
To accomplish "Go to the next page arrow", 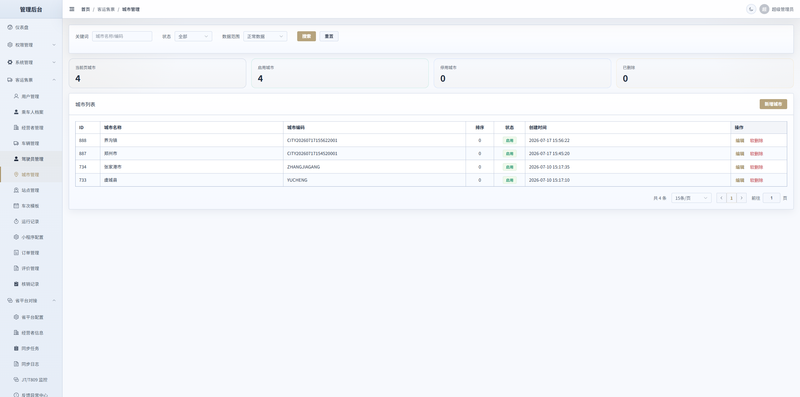I will (742, 198).
